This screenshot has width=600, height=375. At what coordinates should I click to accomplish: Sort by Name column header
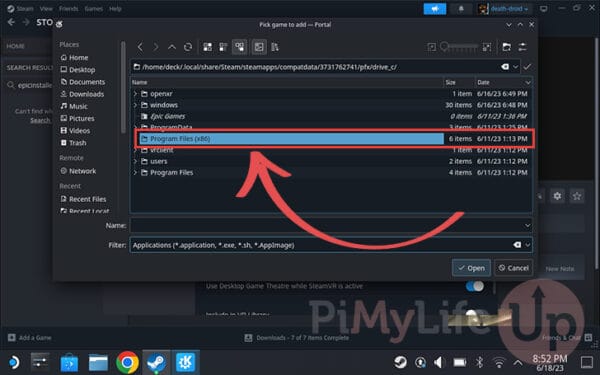click(287, 82)
